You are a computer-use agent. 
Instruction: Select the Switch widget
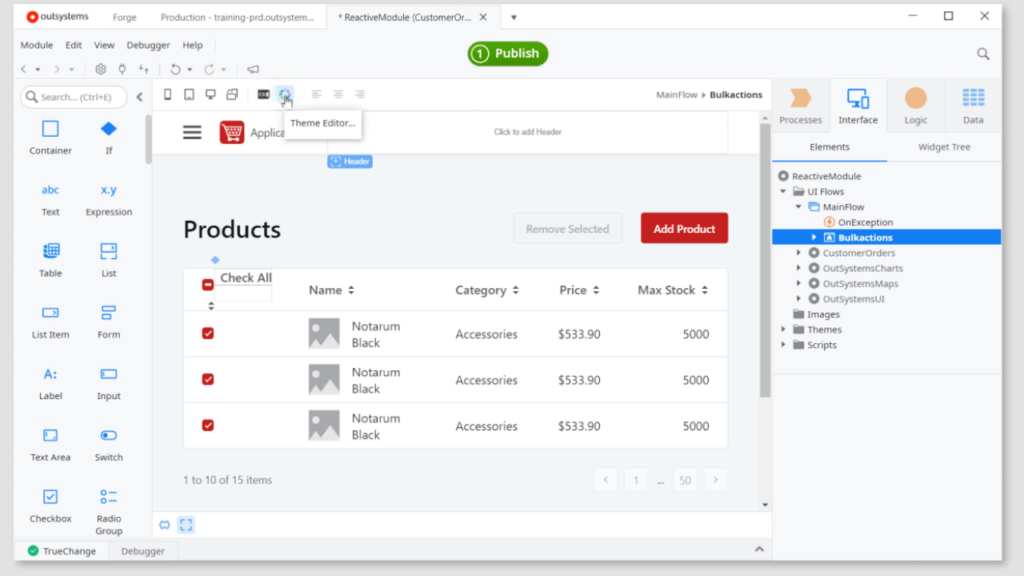(108, 444)
